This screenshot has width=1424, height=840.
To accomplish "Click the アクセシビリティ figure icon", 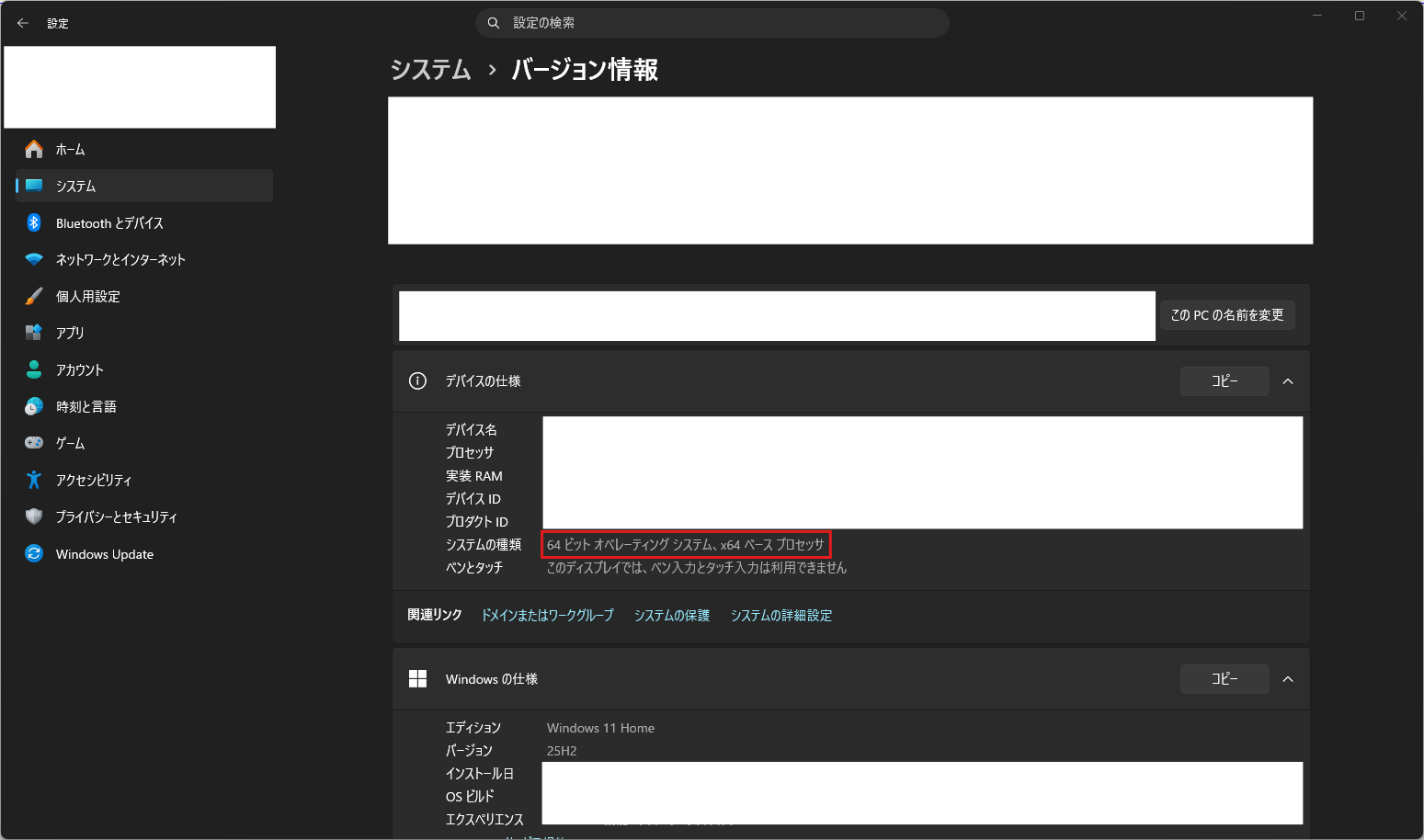I will [34, 480].
